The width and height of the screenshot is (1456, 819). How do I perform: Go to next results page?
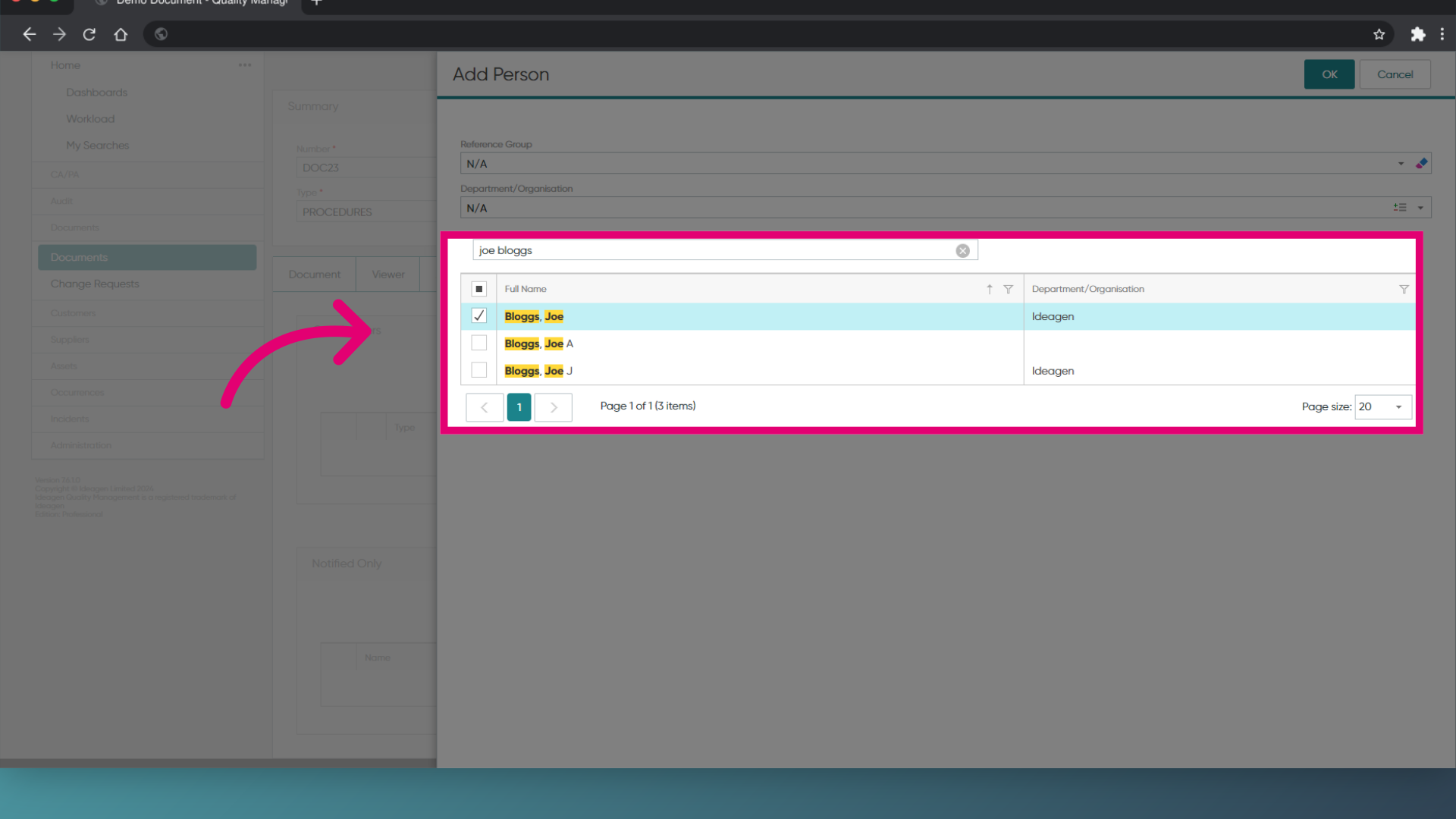[x=554, y=407]
